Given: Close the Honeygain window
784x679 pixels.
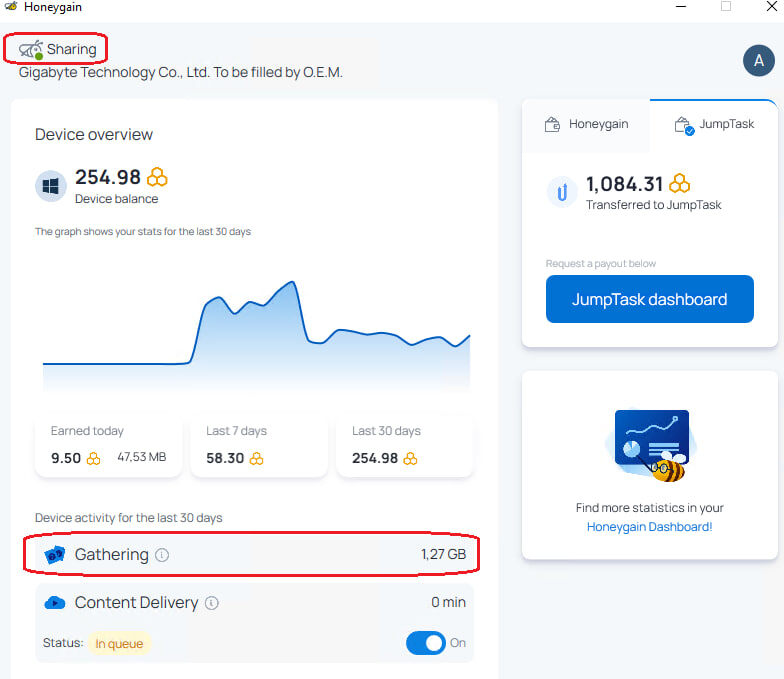Looking at the screenshot, I should 772,6.
